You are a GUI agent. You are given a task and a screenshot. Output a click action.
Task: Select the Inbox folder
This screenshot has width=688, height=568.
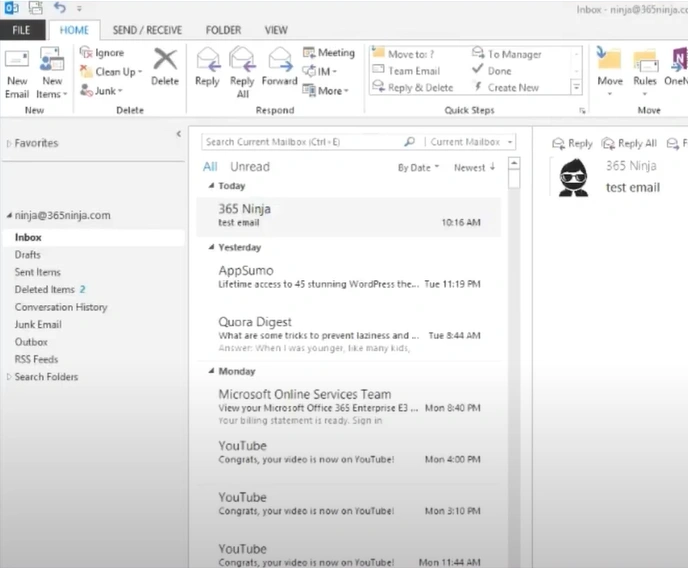point(93,237)
